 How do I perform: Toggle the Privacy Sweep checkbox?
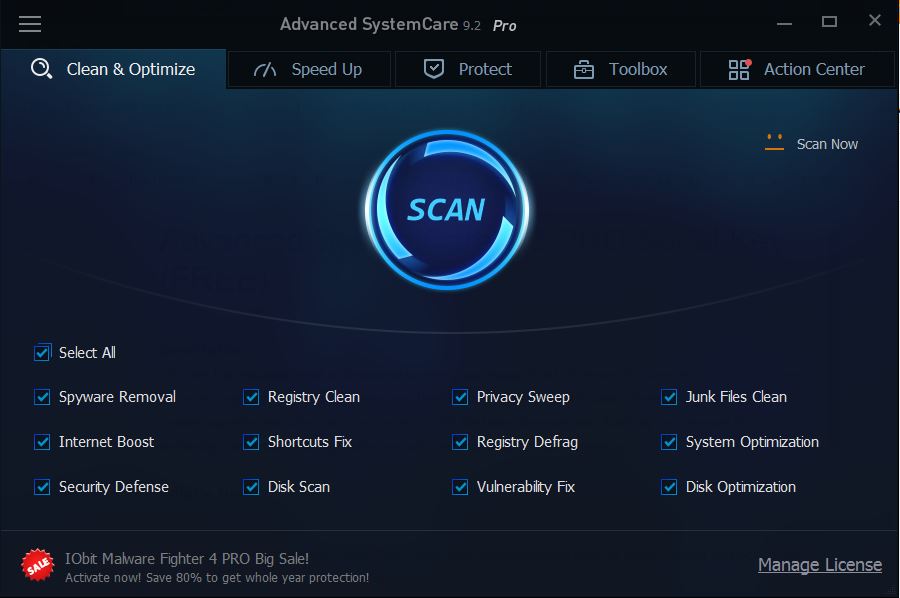coord(460,397)
